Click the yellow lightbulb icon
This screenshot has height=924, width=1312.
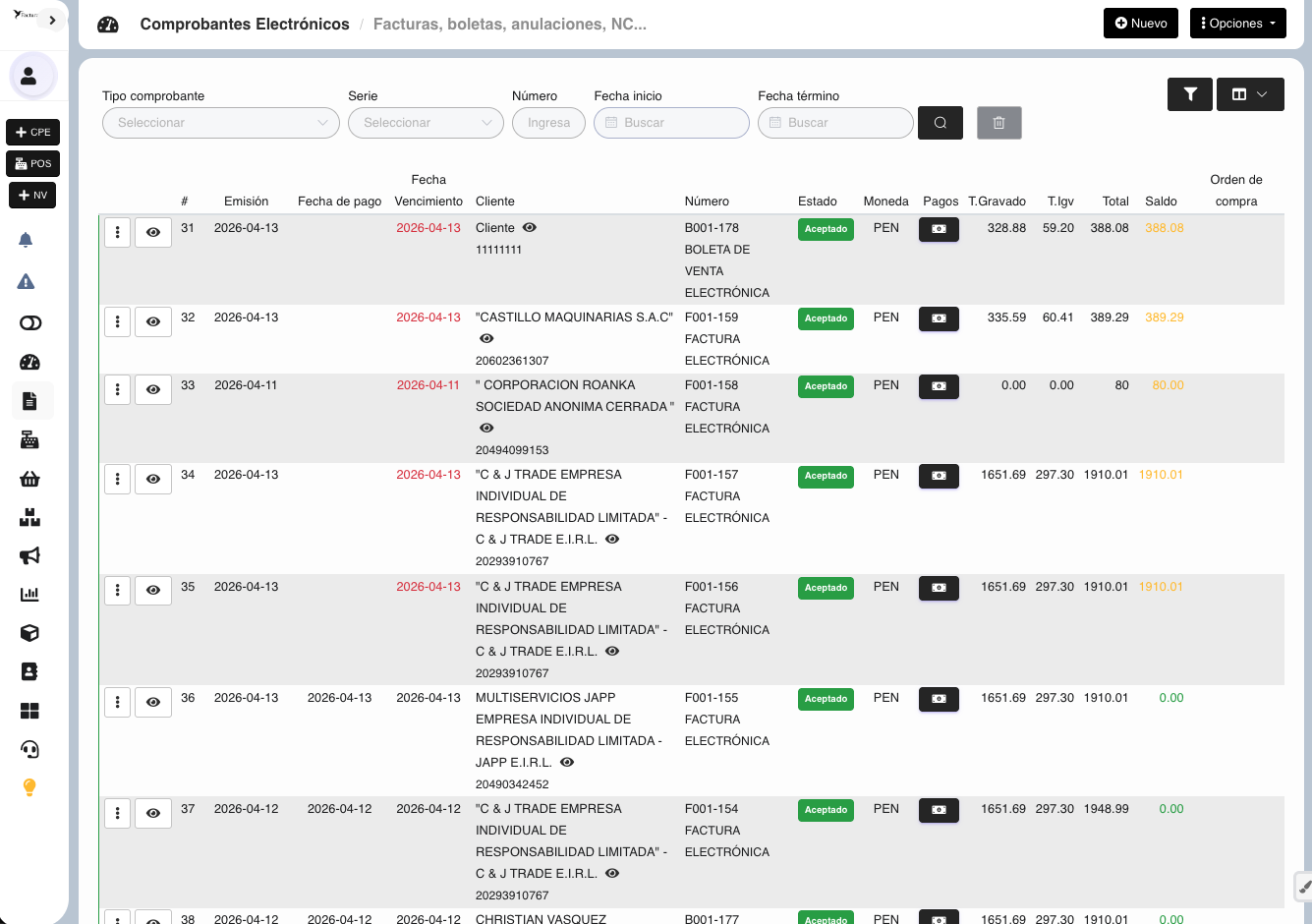click(29, 787)
